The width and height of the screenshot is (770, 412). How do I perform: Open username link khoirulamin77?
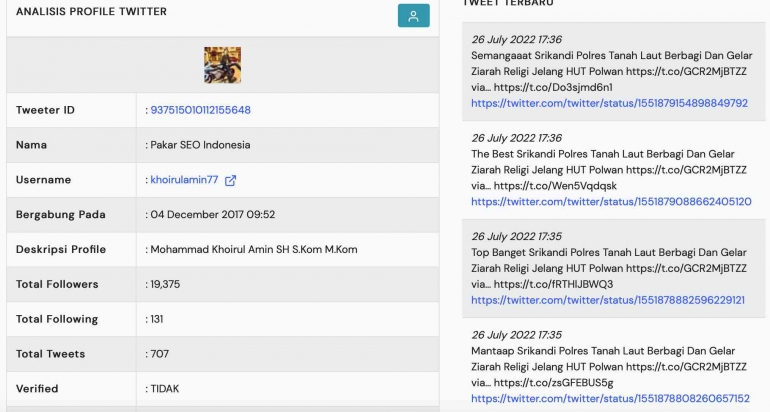pos(184,180)
